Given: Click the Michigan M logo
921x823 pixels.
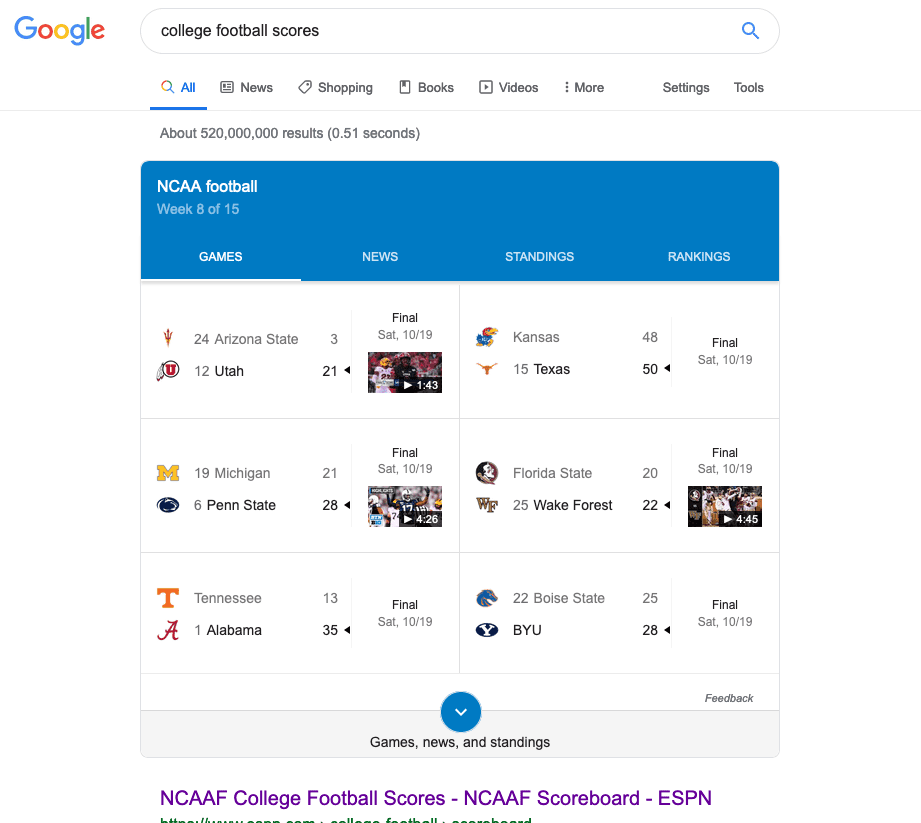Looking at the screenshot, I should point(168,473).
